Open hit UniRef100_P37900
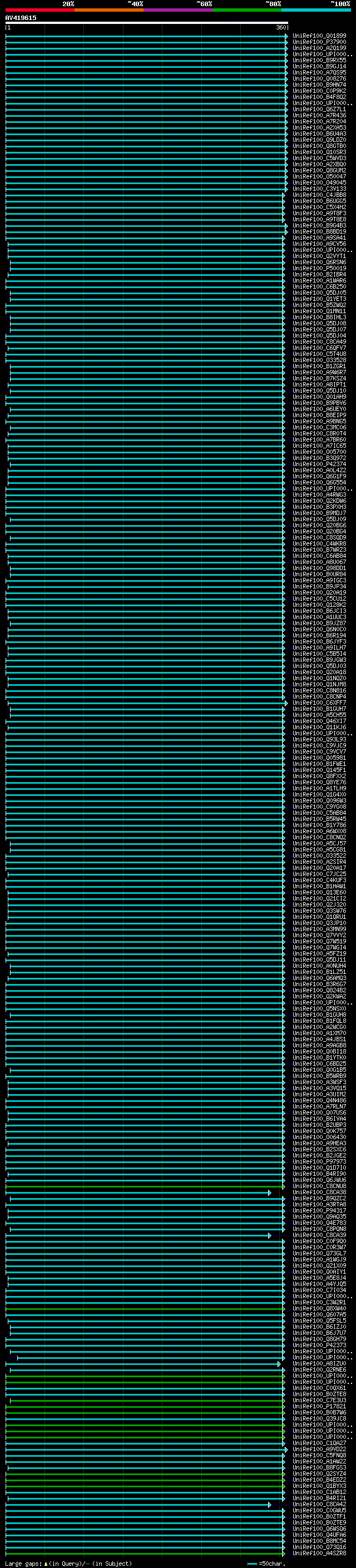The image size is (356, 1568). tap(319, 42)
